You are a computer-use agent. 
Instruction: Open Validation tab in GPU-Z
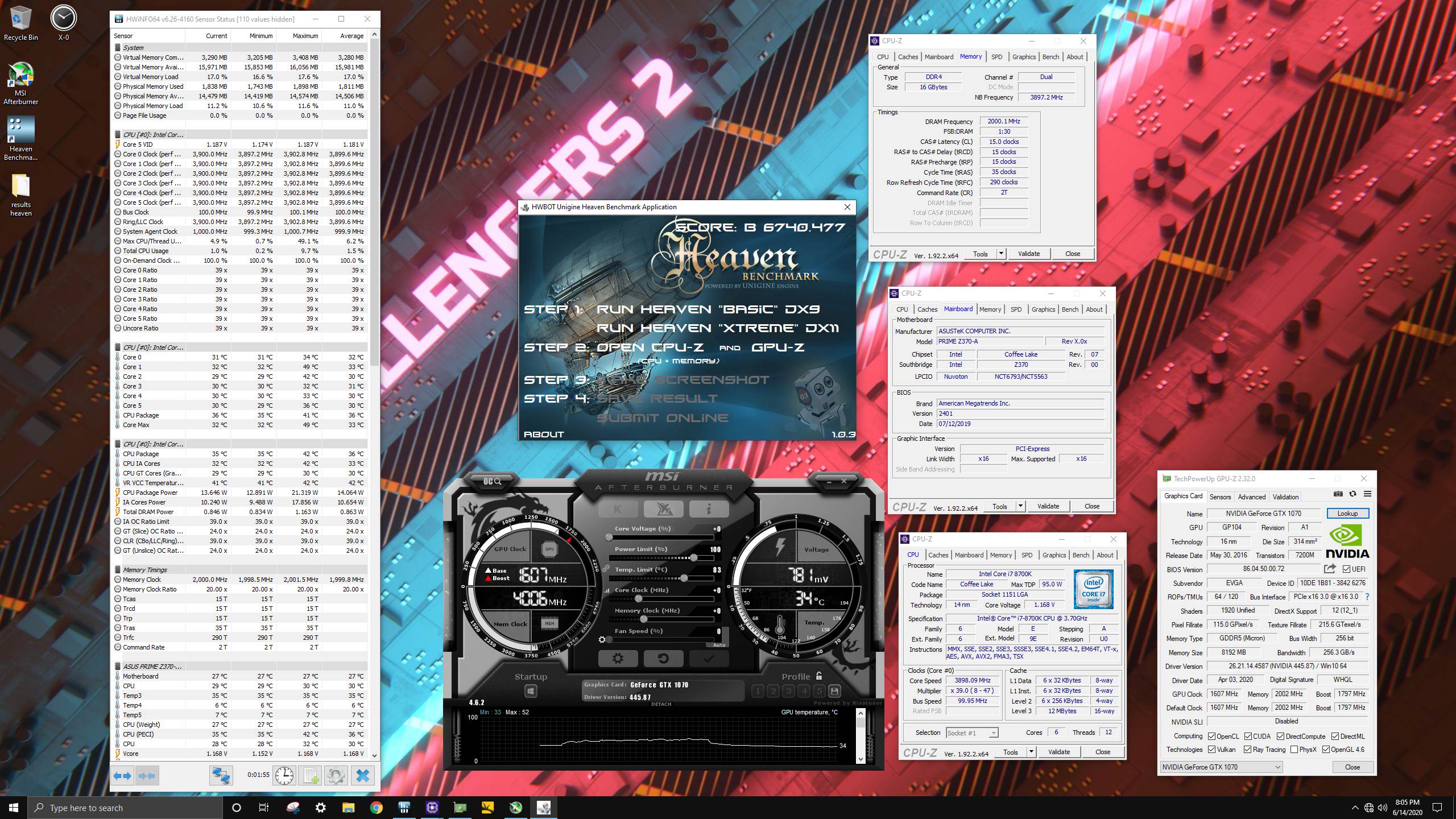(1285, 497)
